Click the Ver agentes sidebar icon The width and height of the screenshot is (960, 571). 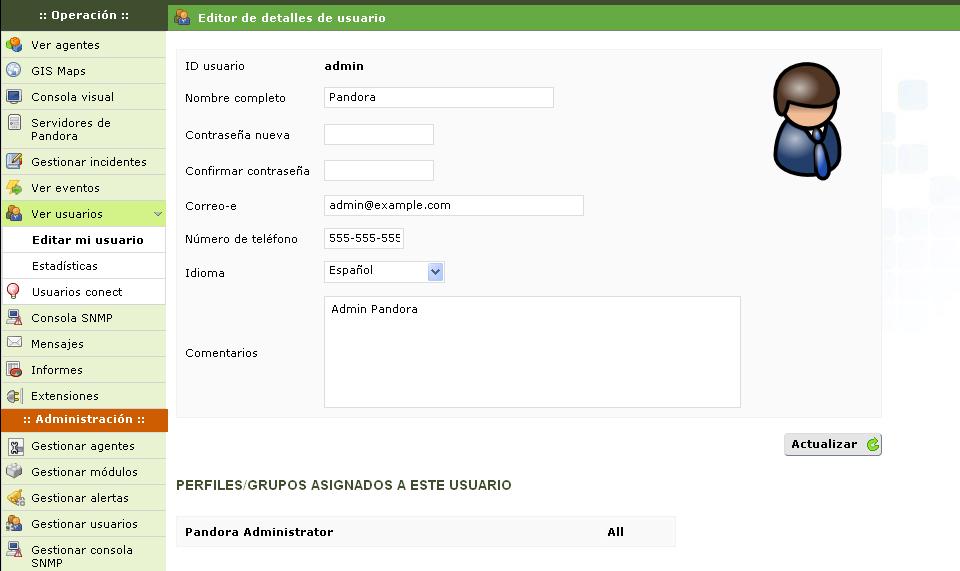[14, 45]
